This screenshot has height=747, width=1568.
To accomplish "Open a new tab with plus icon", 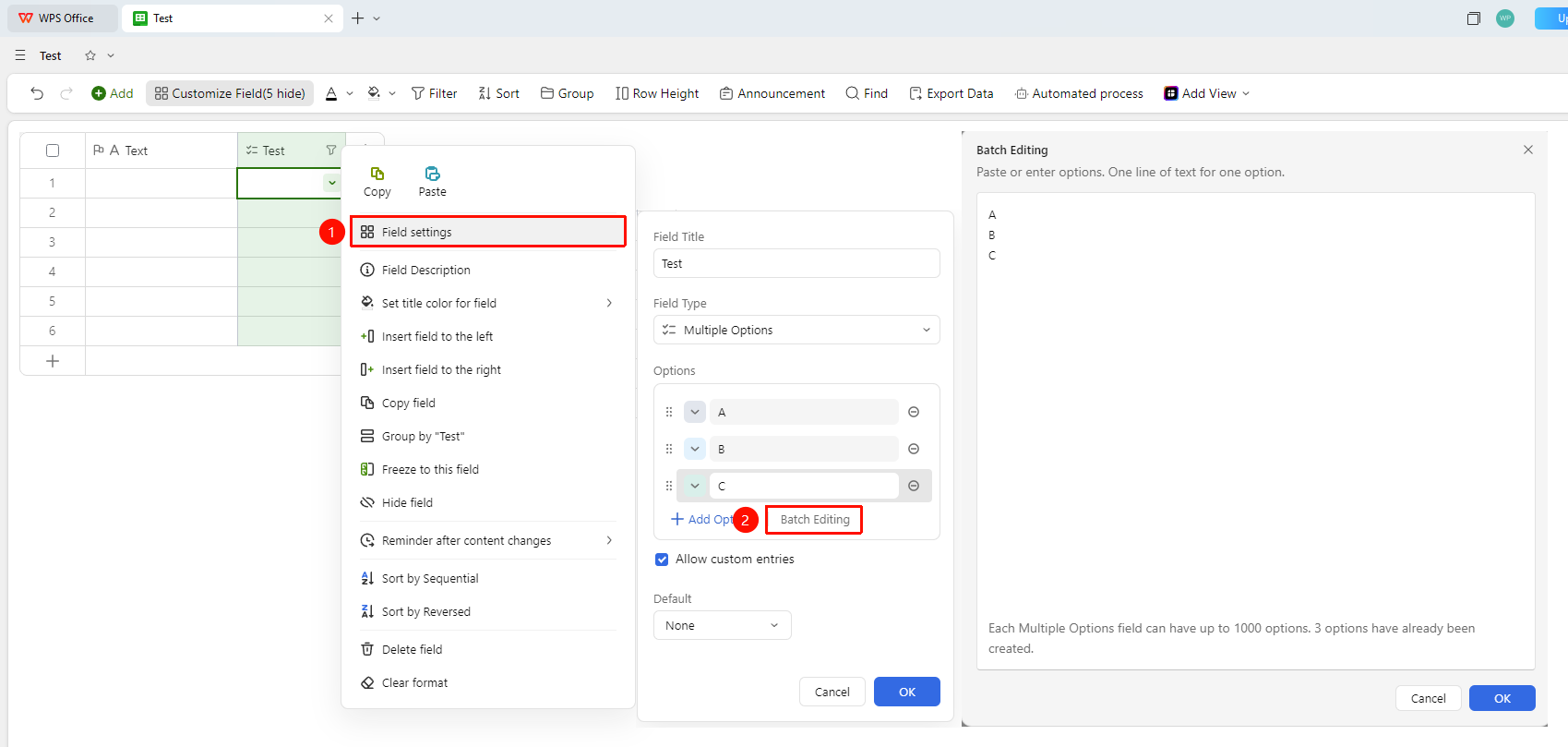I will point(358,18).
